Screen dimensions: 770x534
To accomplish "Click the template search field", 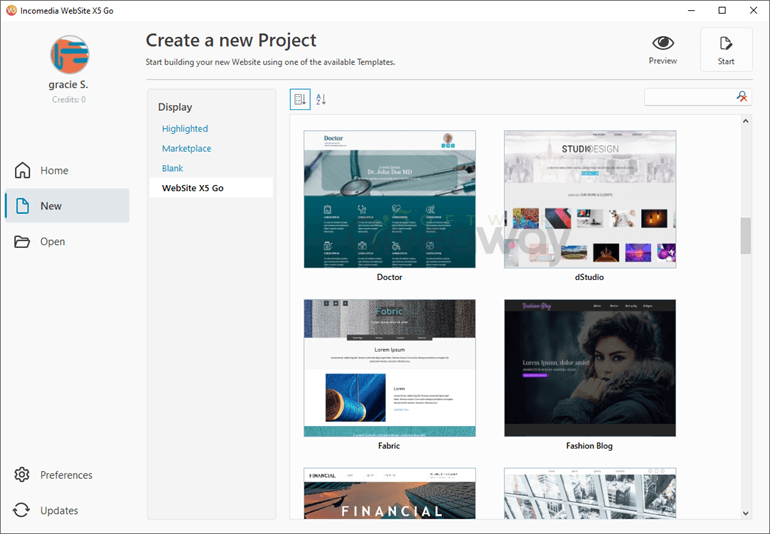I will [689, 97].
